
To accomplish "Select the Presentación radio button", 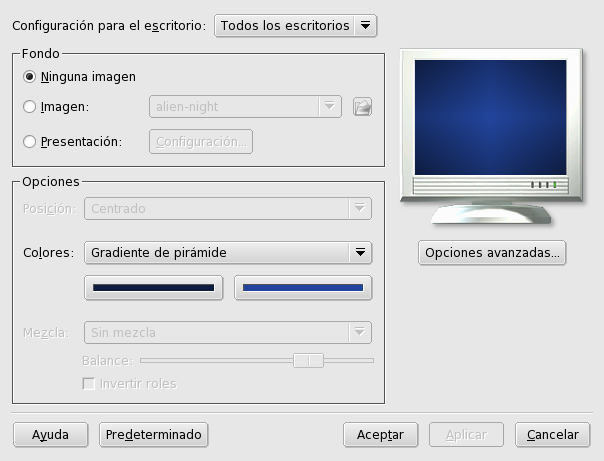I will [x=29, y=142].
